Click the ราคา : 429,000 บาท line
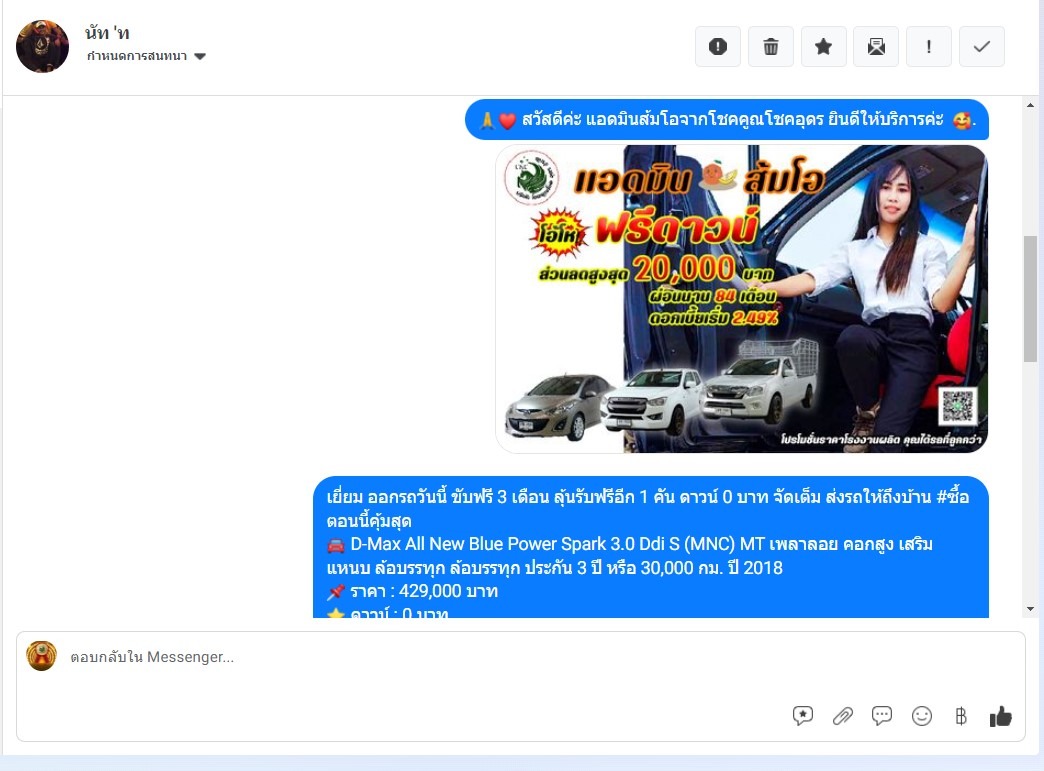Image resolution: width=1044 pixels, height=771 pixels. pos(413,591)
